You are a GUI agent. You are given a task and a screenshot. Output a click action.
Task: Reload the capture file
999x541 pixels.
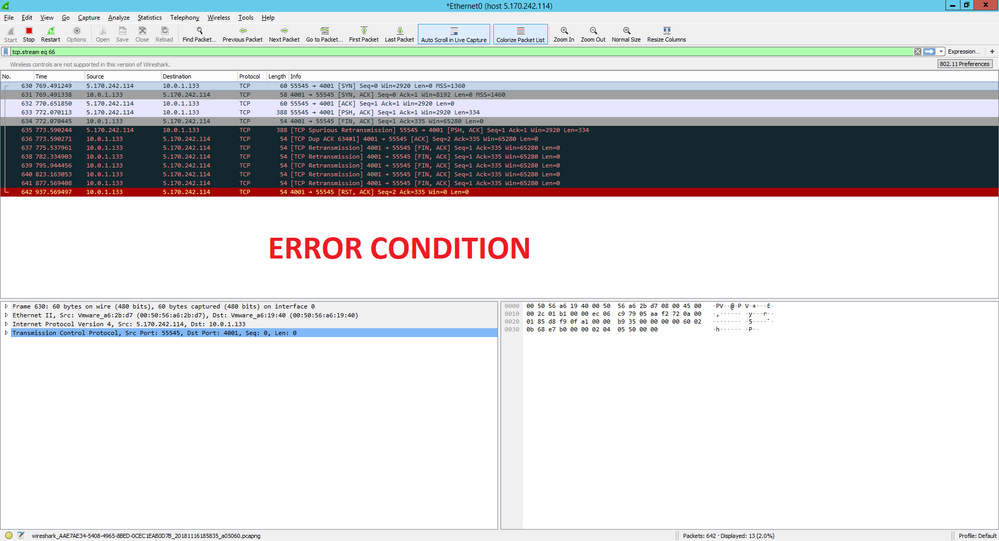pos(164,34)
